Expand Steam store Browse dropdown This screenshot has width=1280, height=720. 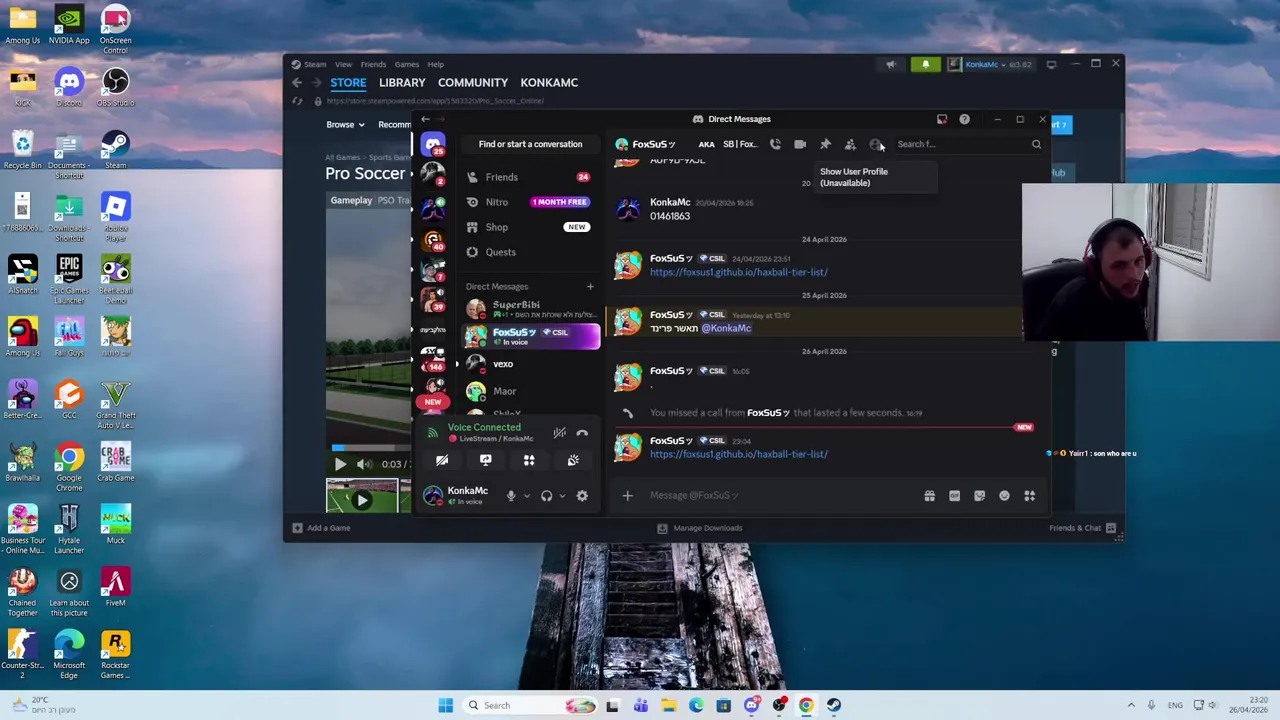345,125
